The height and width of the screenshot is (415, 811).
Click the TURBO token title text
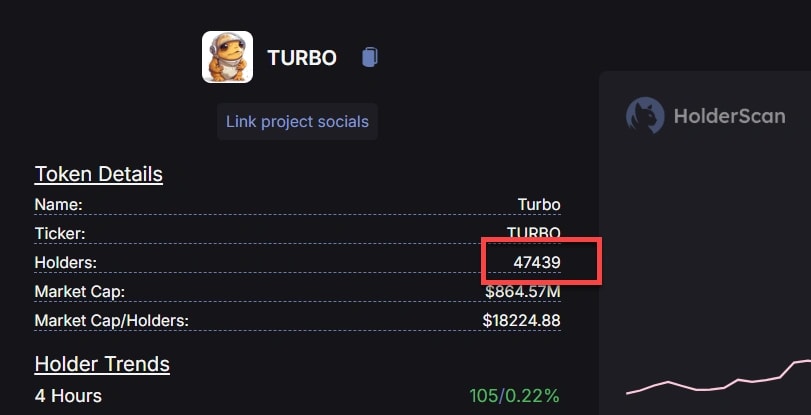[302, 57]
